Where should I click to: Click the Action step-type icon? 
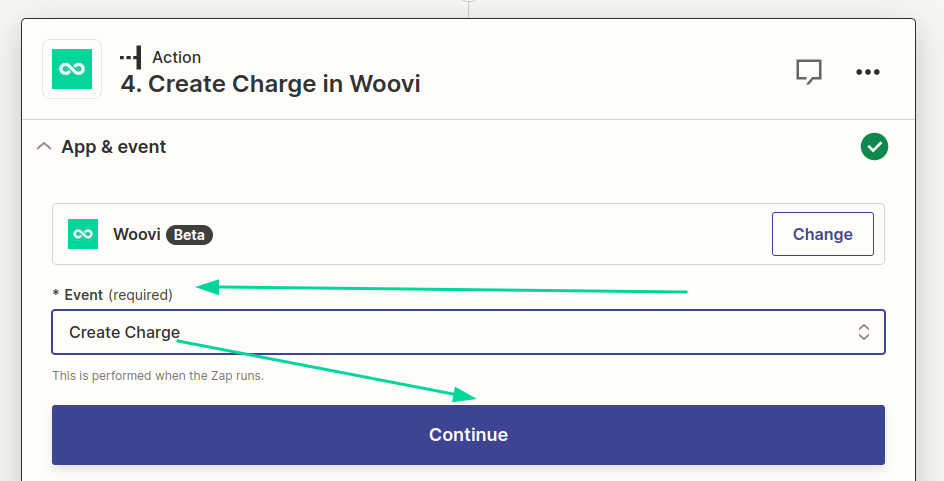click(x=130, y=57)
